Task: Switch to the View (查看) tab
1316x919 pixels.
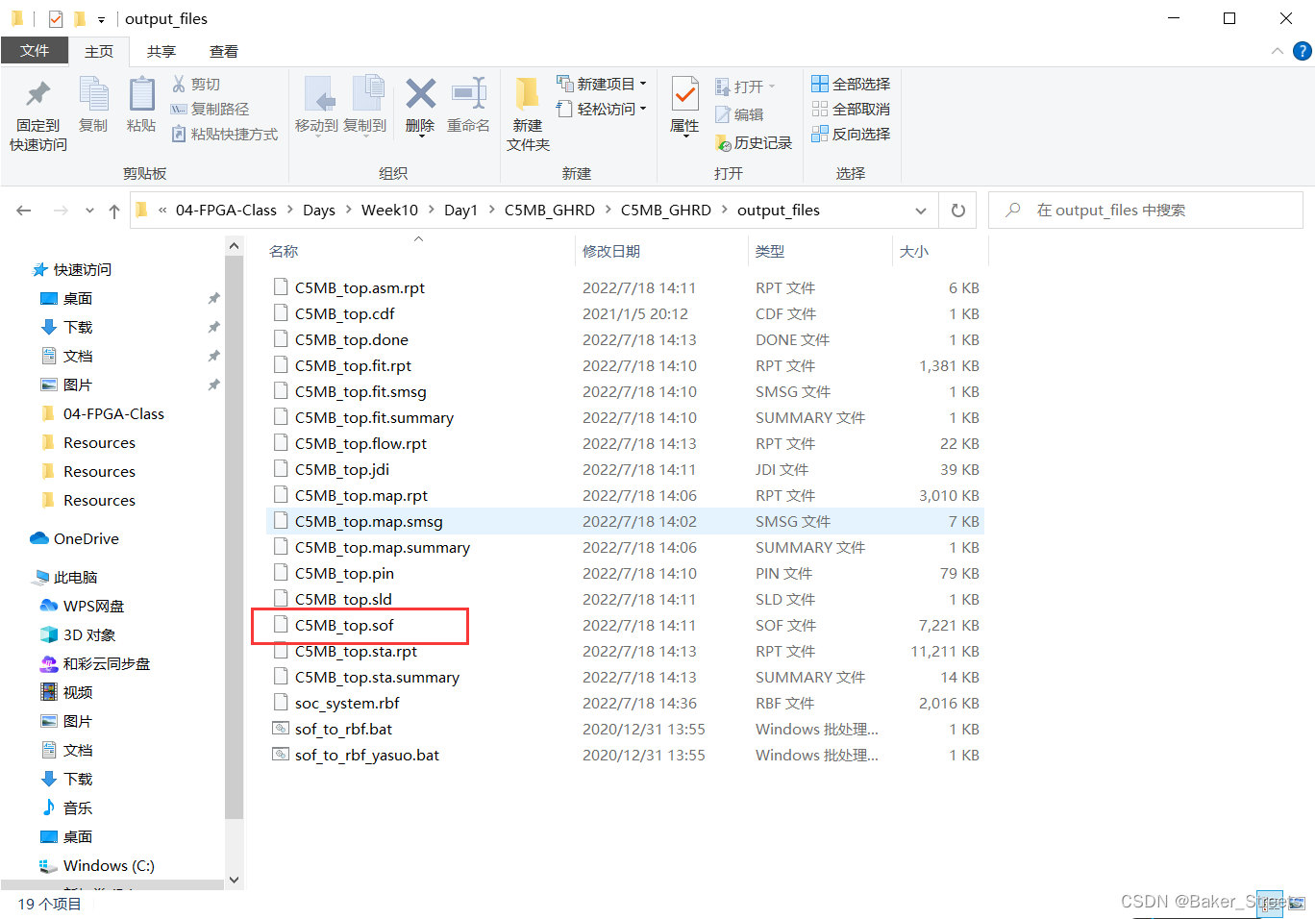Action: pyautogui.click(x=224, y=52)
